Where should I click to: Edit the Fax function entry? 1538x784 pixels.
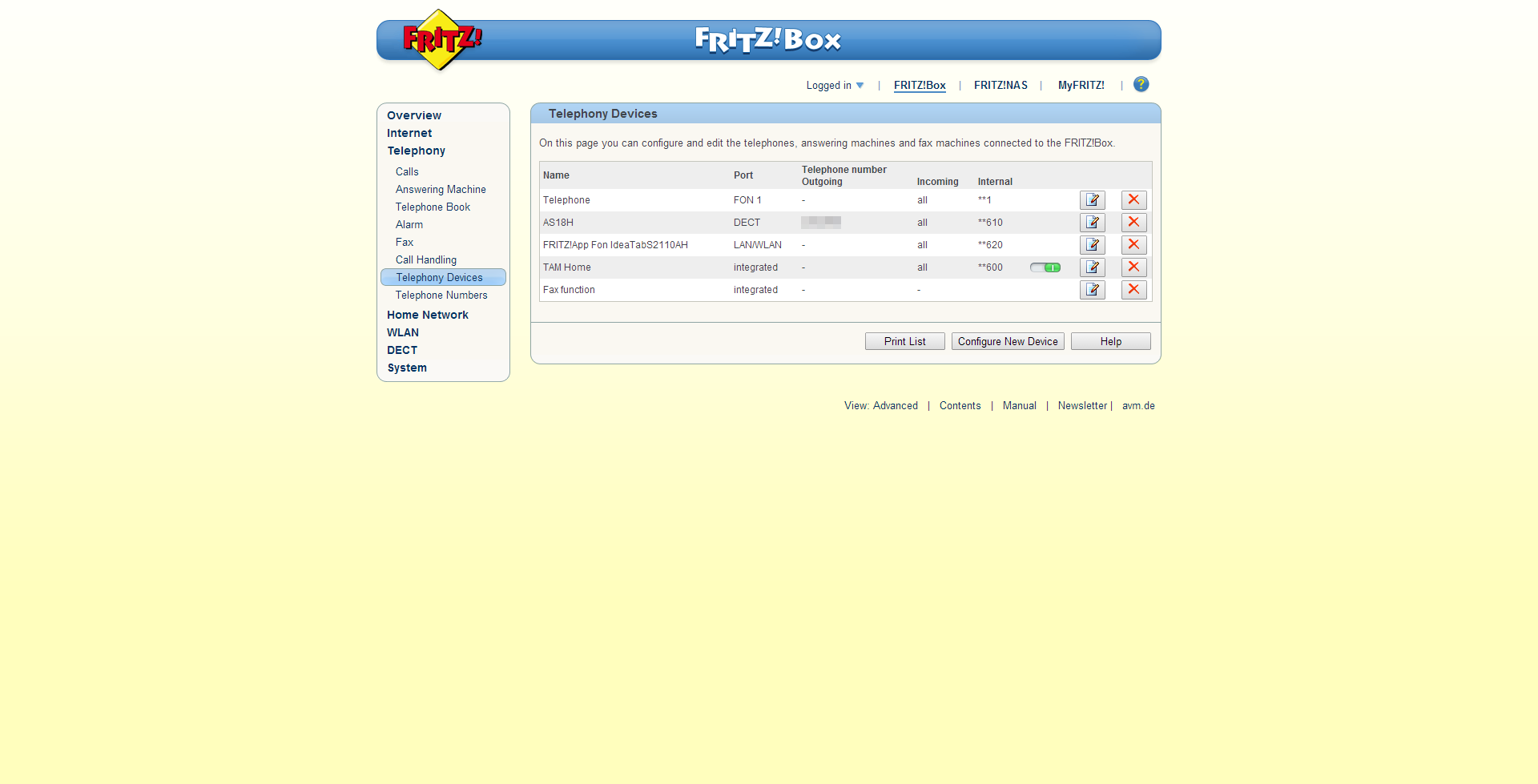[1093, 290]
